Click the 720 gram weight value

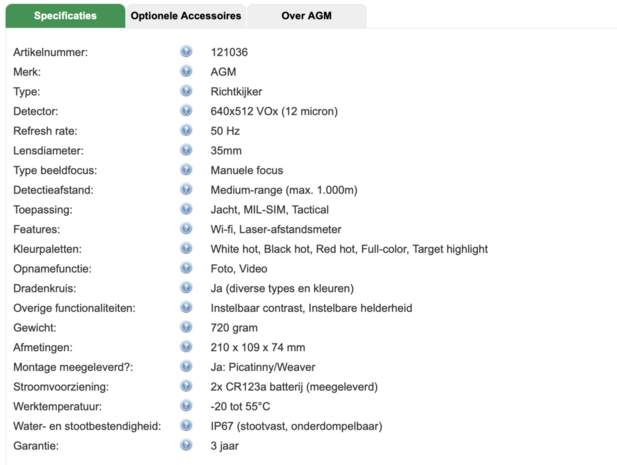(x=234, y=328)
